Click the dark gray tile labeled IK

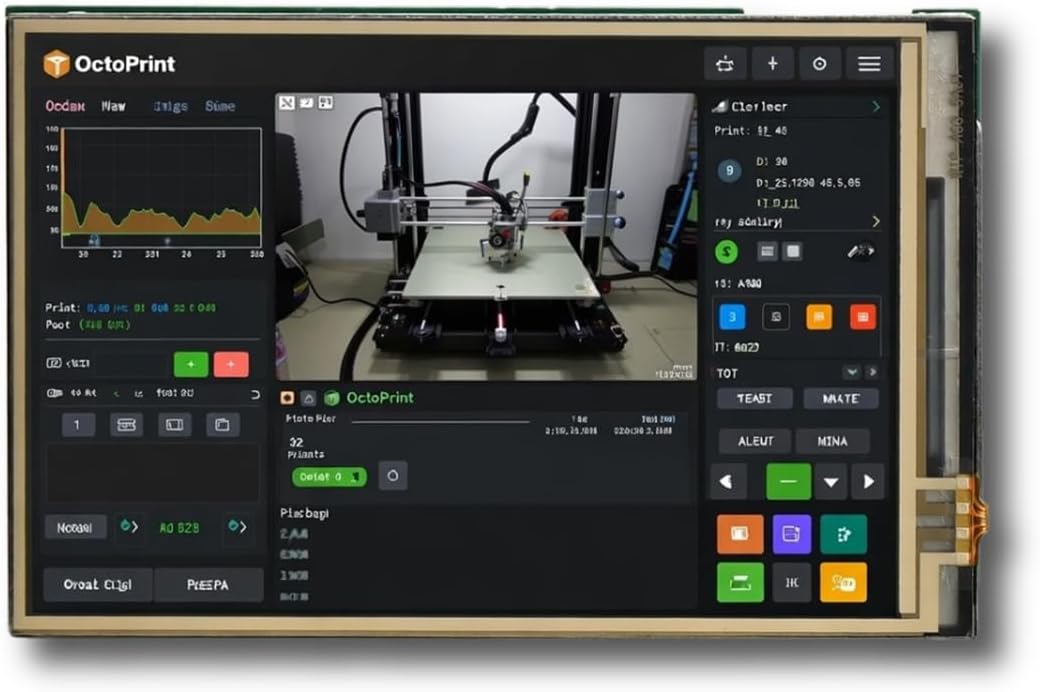pyautogui.click(x=792, y=583)
